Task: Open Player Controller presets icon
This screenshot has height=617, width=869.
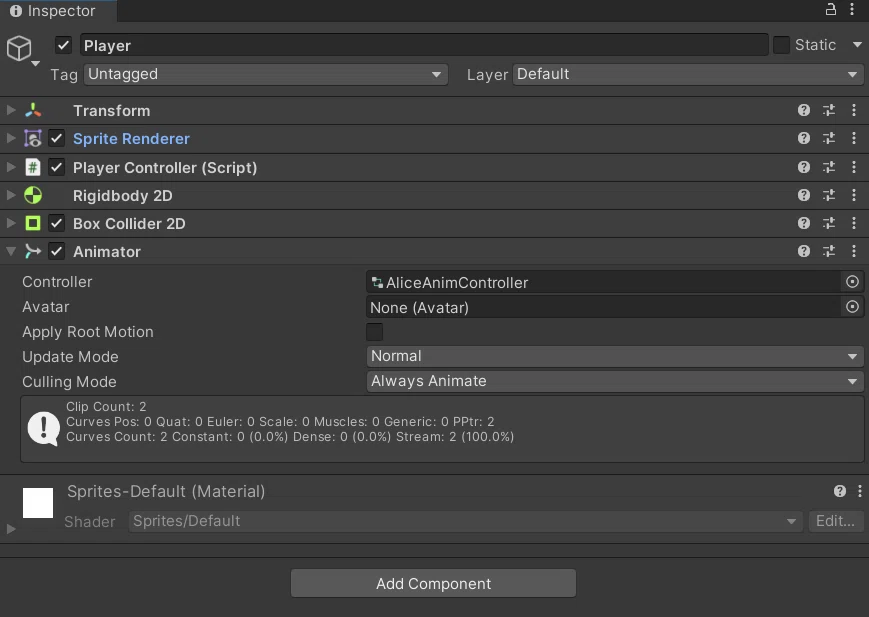Action: pyautogui.click(x=829, y=167)
